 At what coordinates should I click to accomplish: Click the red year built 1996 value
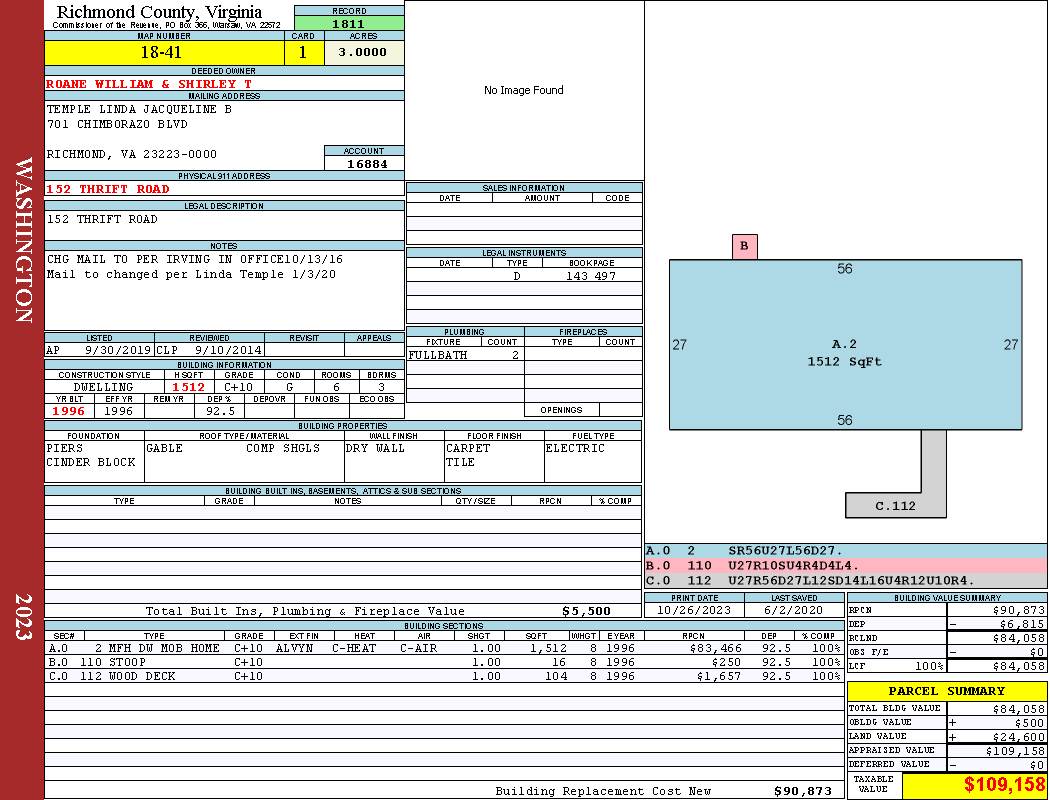click(x=69, y=410)
